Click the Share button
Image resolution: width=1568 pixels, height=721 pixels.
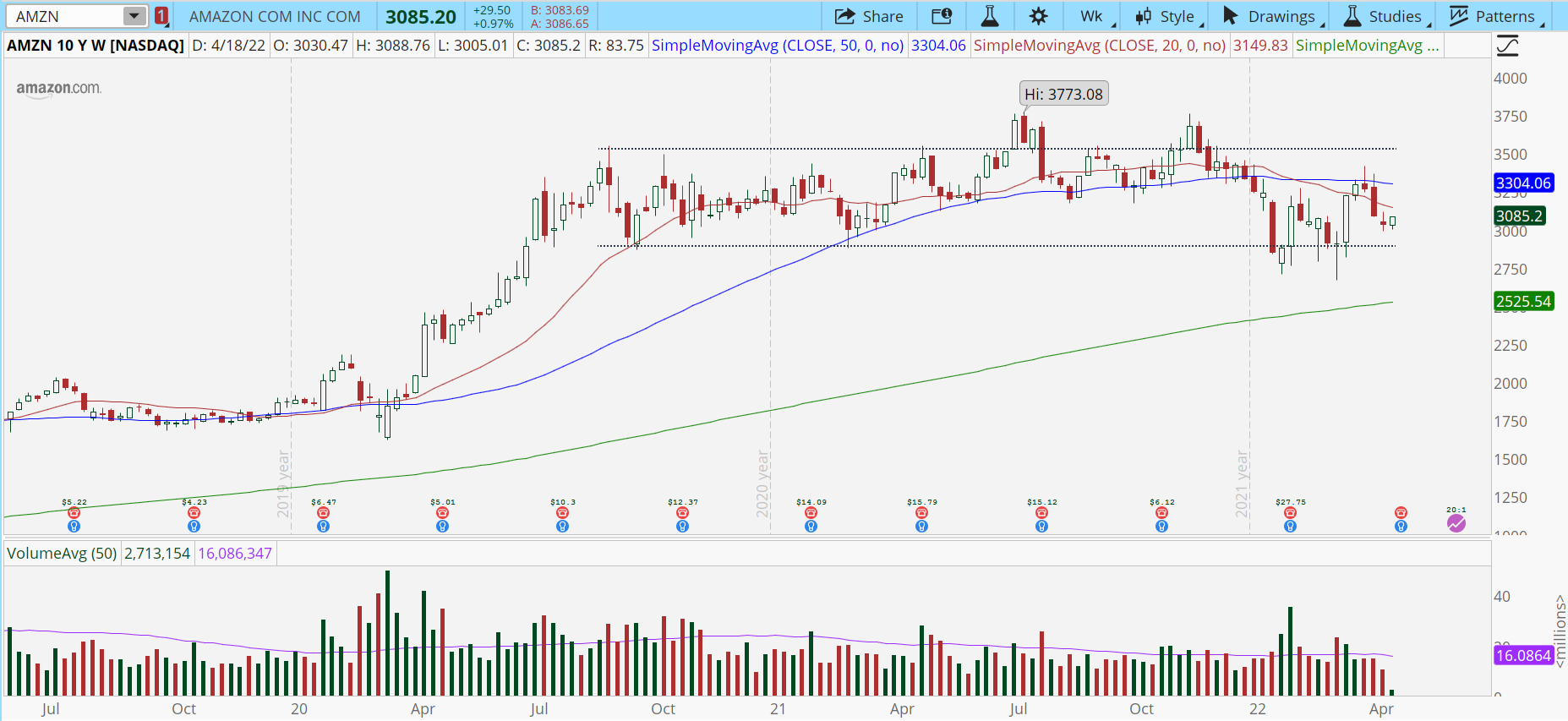[869, 16]
